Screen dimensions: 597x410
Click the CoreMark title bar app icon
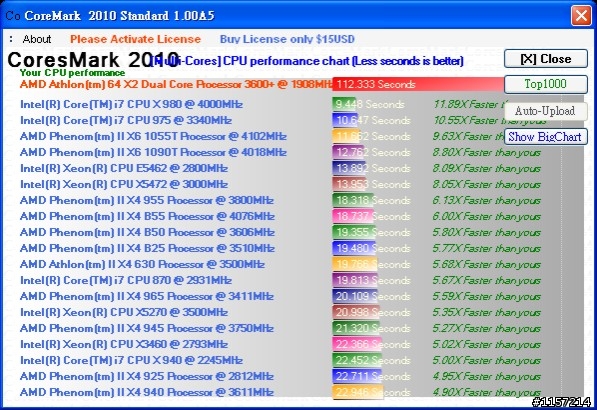coord(13,16)
